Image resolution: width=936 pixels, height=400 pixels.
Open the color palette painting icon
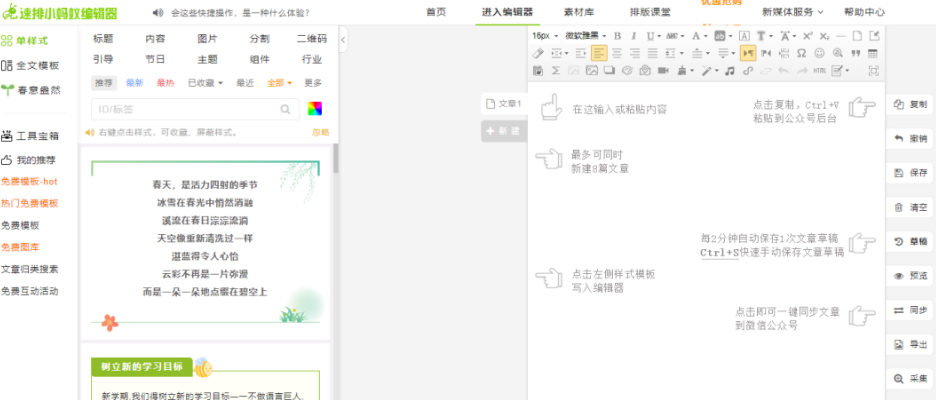(x=627, y=70)
